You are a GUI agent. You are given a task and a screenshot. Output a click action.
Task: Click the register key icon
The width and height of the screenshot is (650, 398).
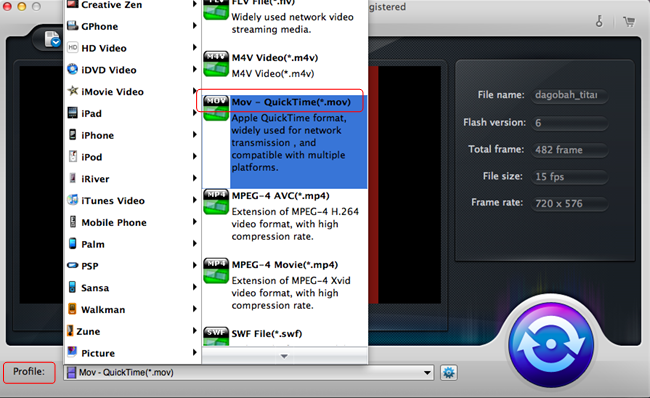click(599, 21)
